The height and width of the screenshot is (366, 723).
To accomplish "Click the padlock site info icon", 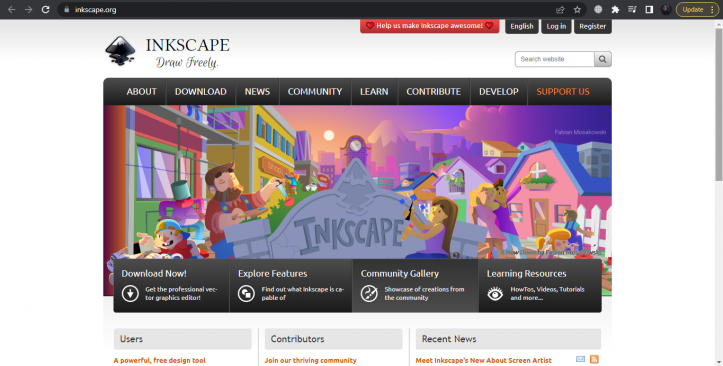I will (66, 9).
